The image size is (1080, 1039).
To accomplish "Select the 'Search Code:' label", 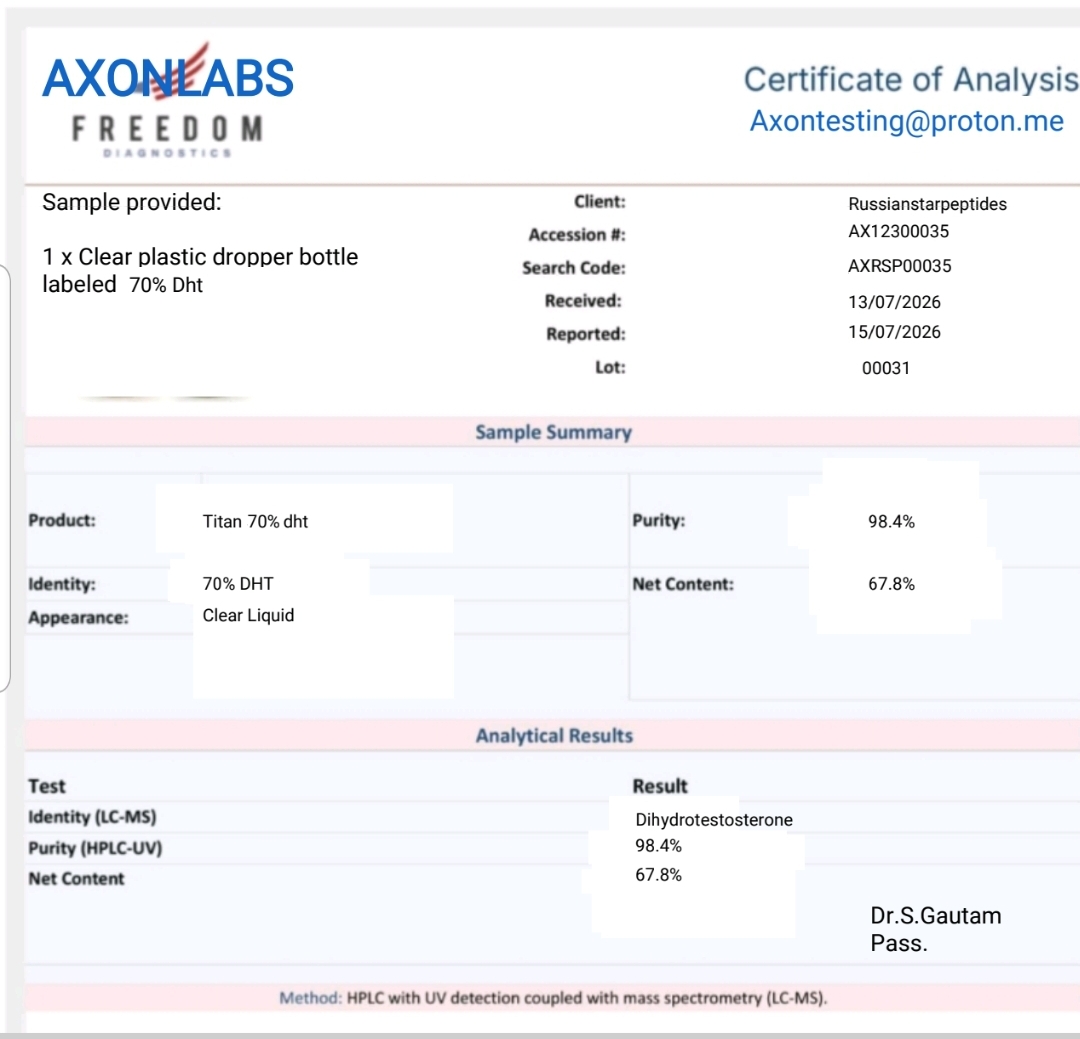I will coord(574,268).
